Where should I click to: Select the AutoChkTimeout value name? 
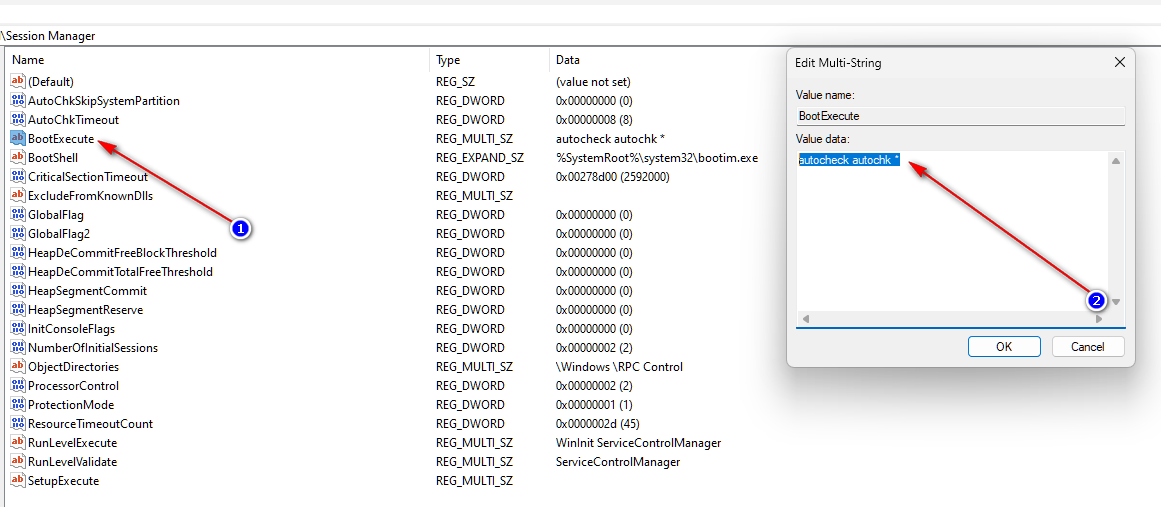click(x=73, y=119)
